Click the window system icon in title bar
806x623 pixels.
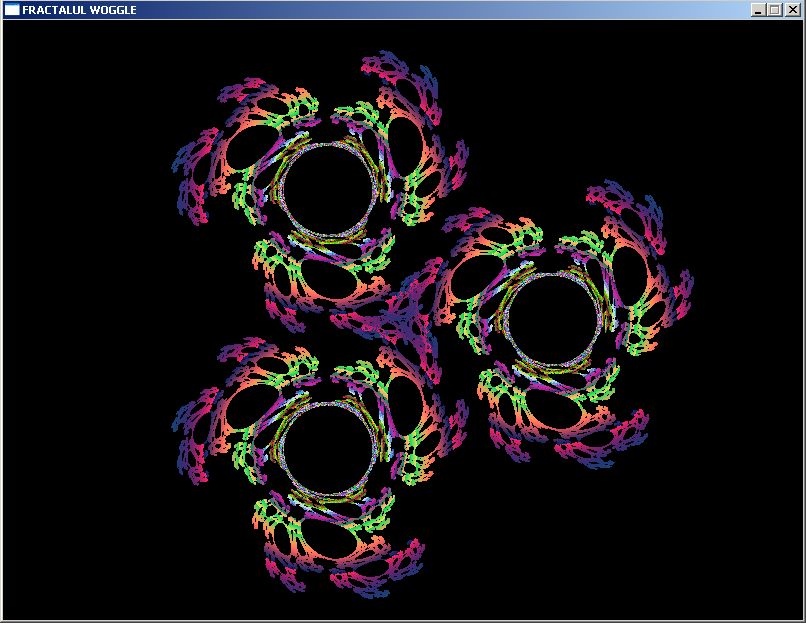pos(12,10)
